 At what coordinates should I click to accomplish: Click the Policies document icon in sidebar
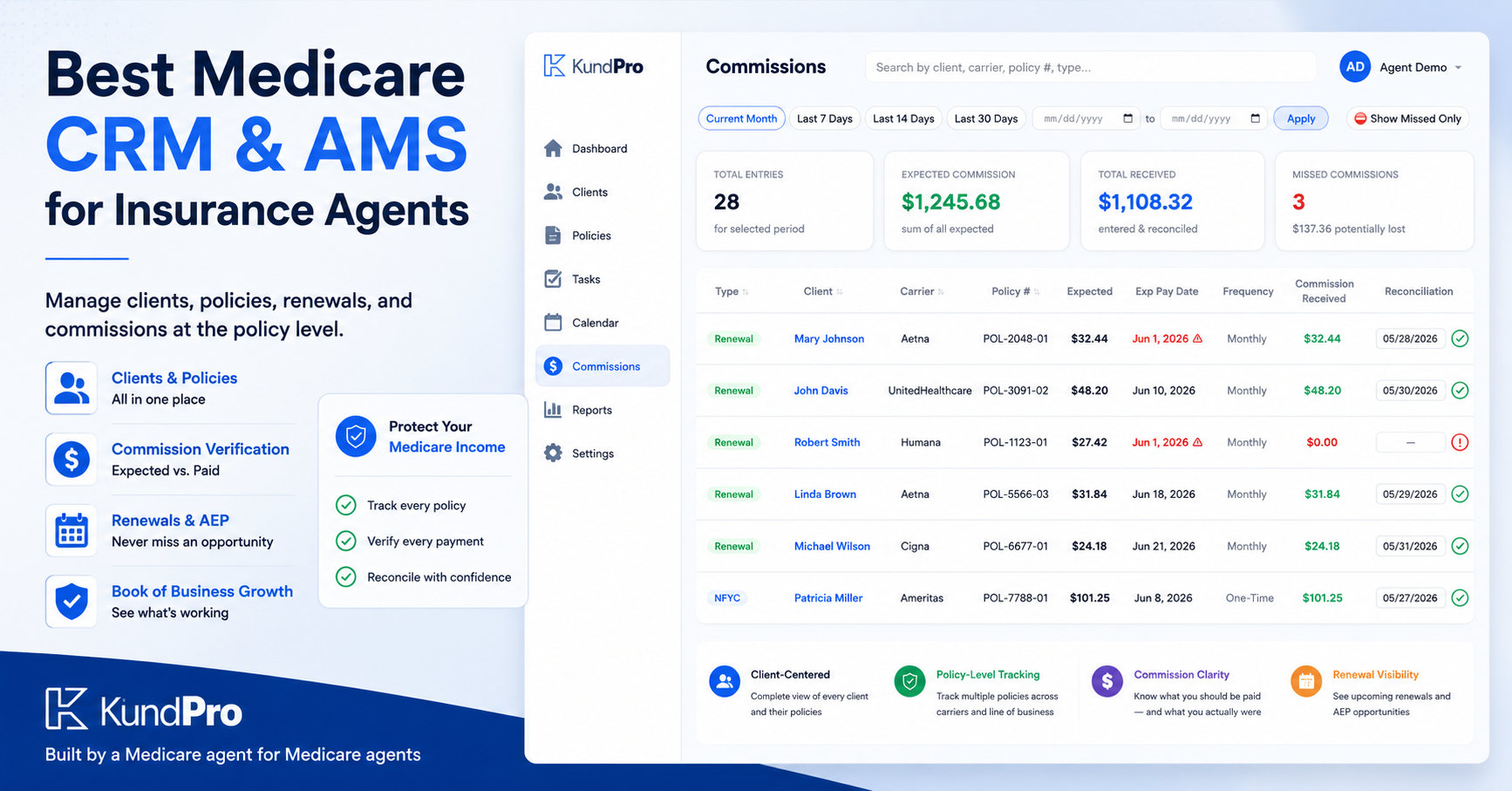(x=553, y=235)
